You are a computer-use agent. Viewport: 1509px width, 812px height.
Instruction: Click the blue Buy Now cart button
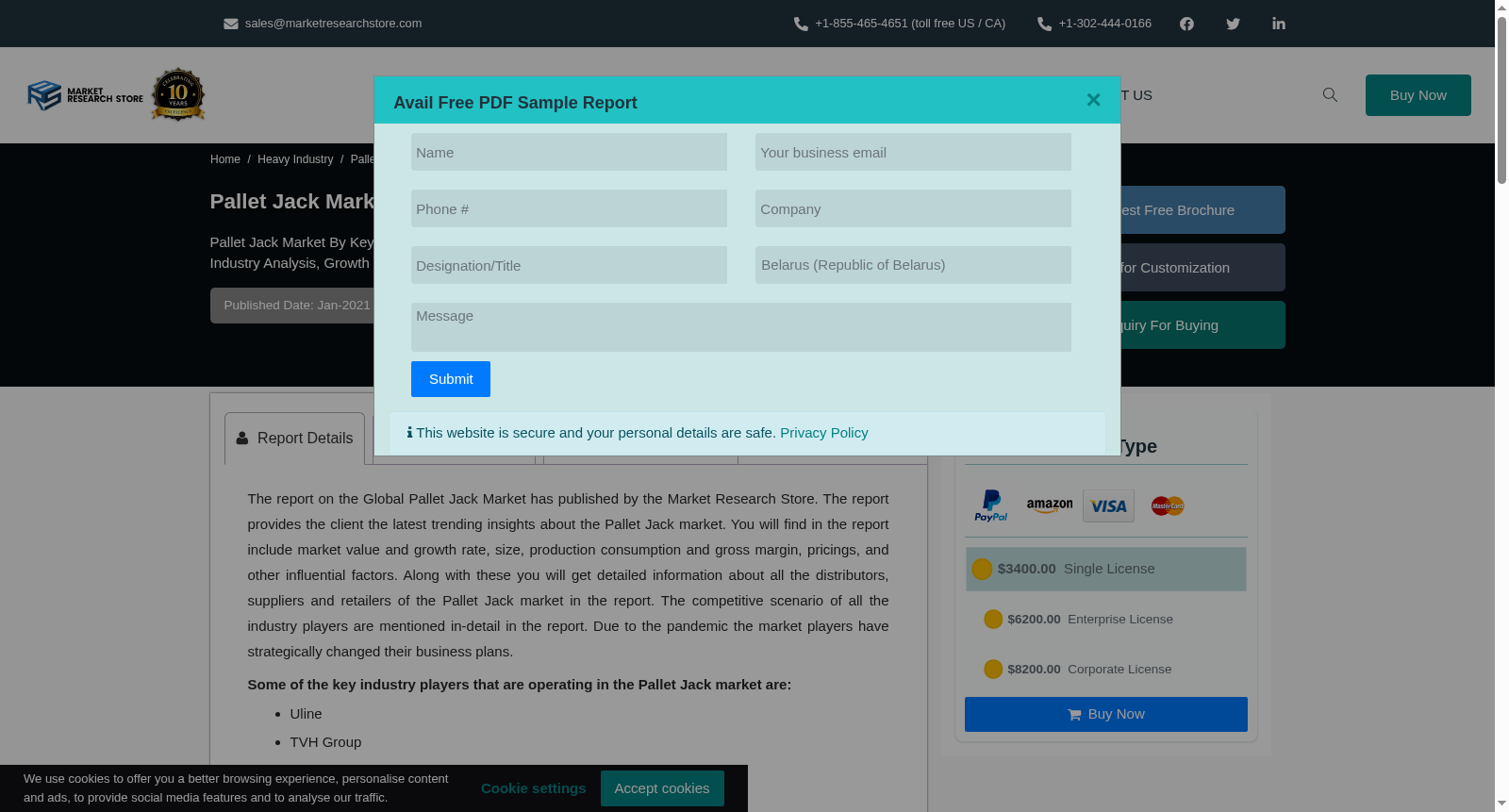[x=1105, y=714]
